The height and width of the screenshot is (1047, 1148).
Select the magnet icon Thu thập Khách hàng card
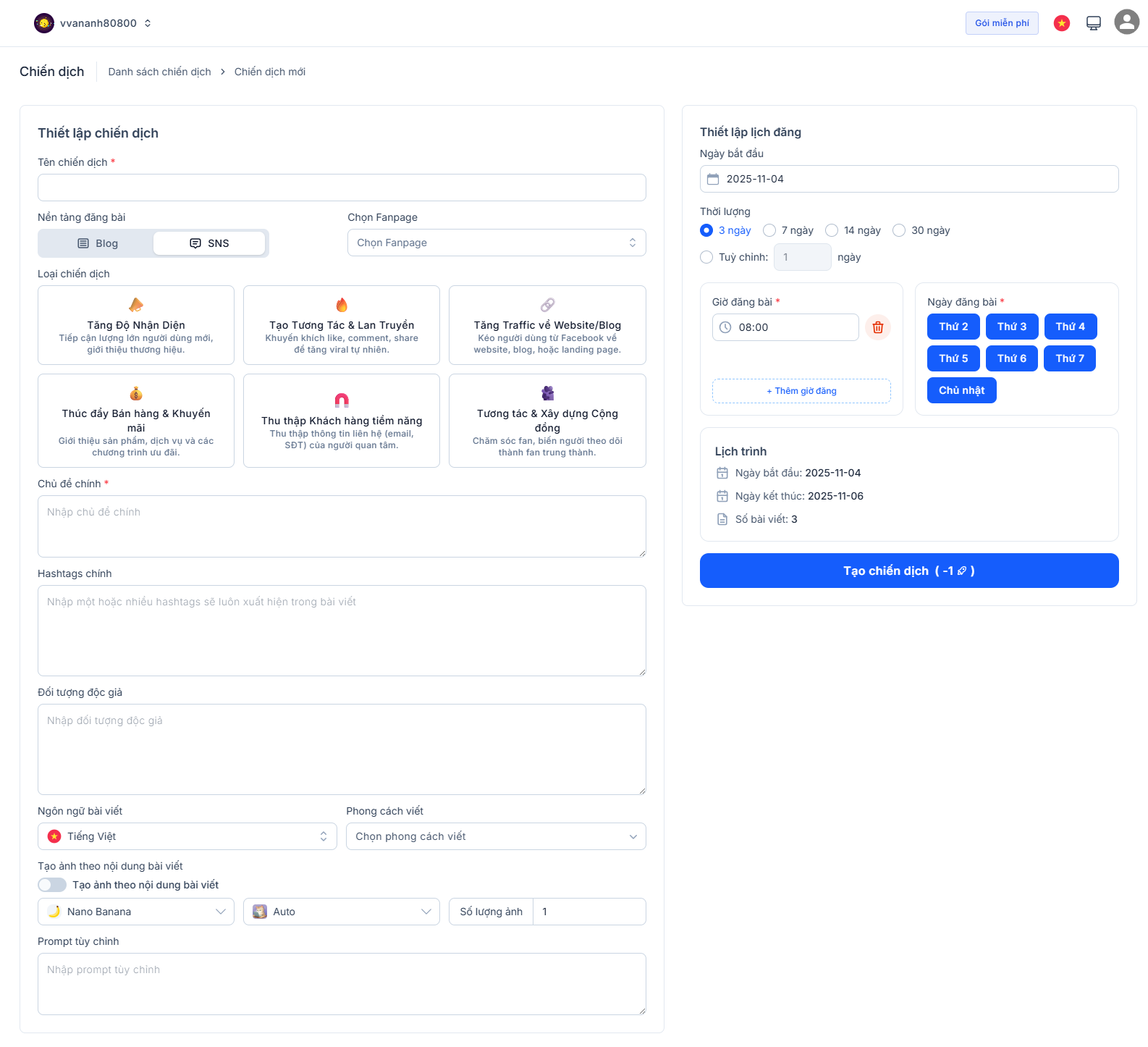tap(342, 421)
